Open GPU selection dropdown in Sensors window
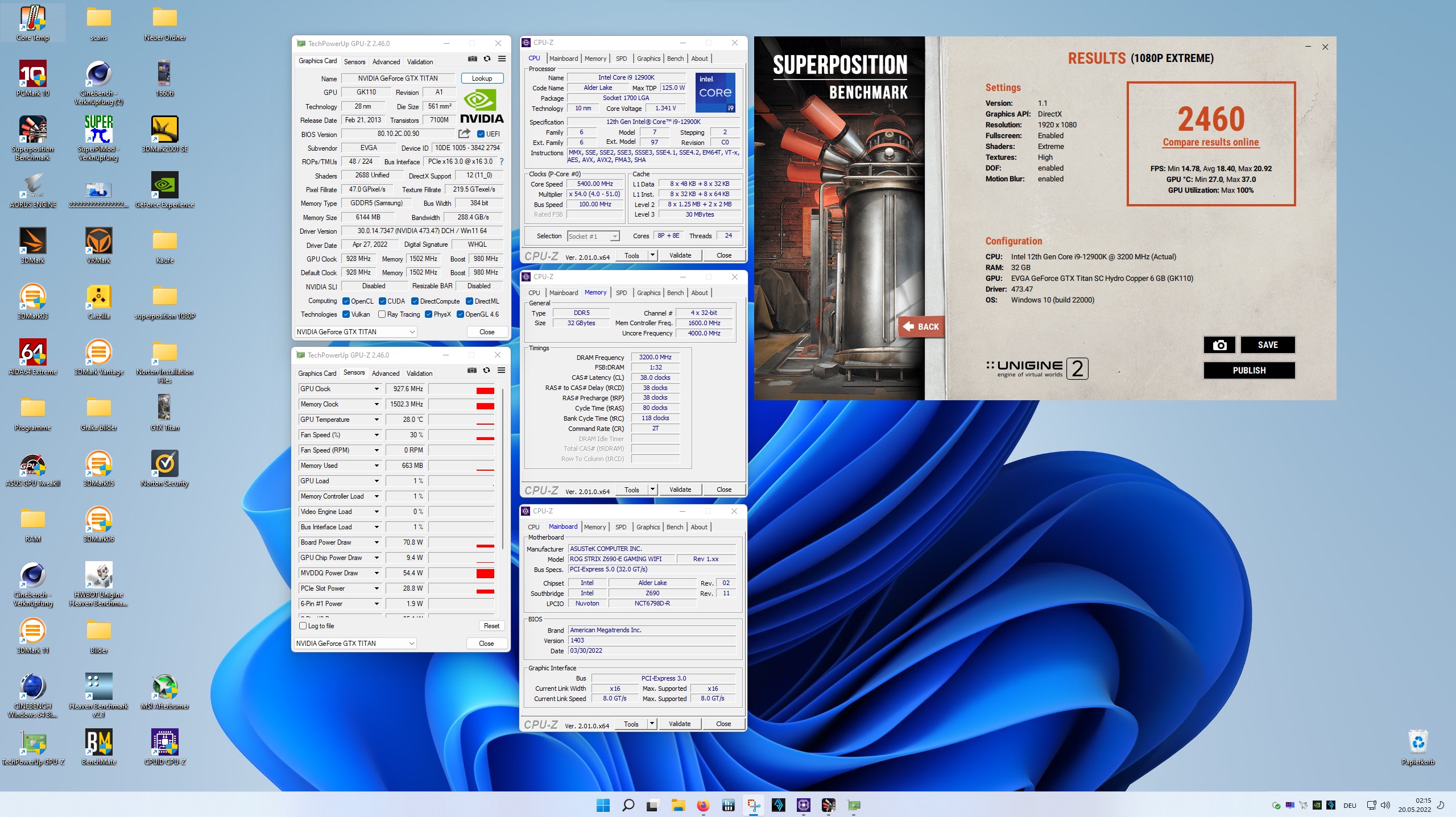 coord(355,643)
